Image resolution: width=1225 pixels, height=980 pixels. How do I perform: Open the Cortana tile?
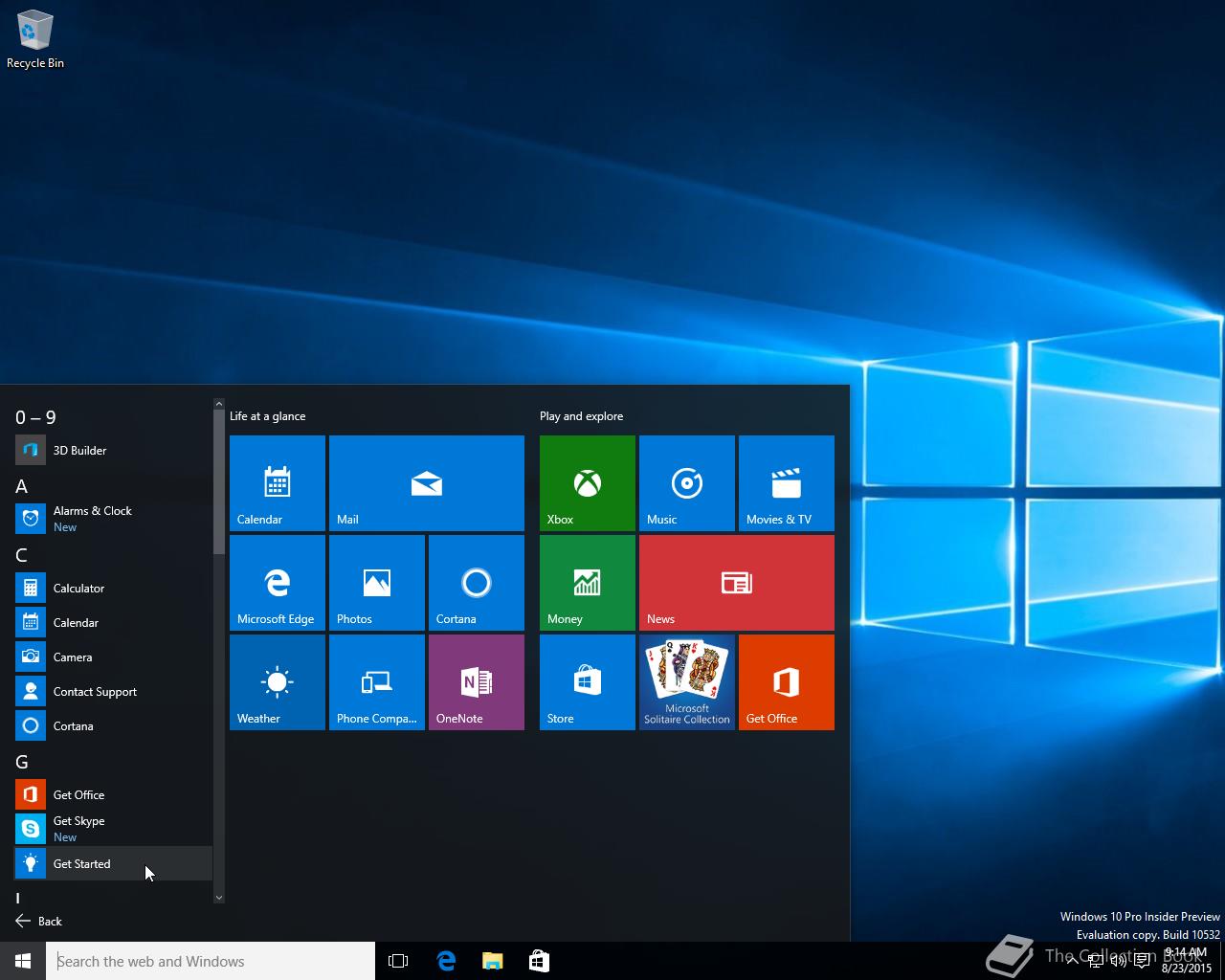(x=477, y=583)
